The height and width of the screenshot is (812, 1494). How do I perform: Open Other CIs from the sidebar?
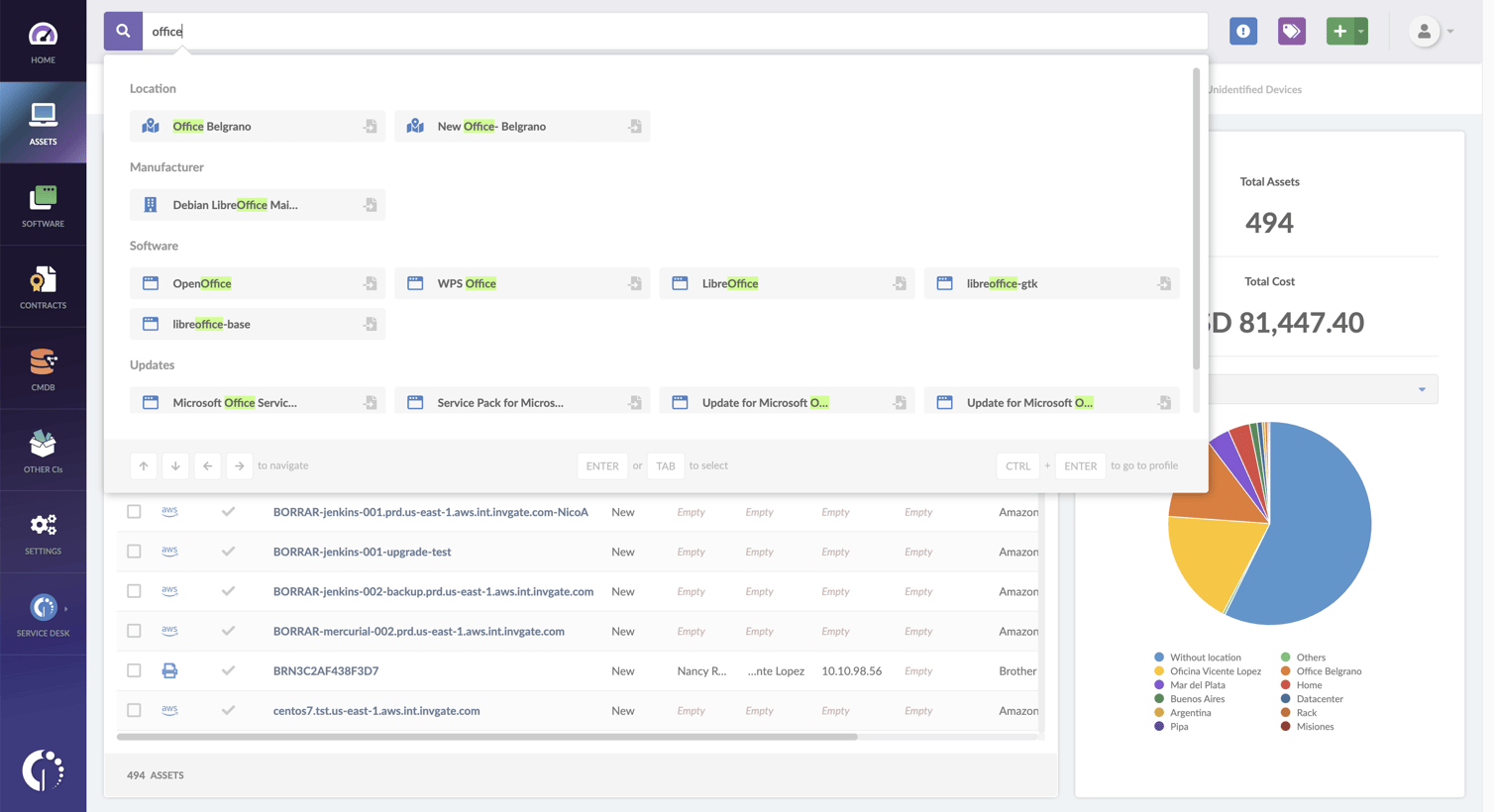pos(44,450)
